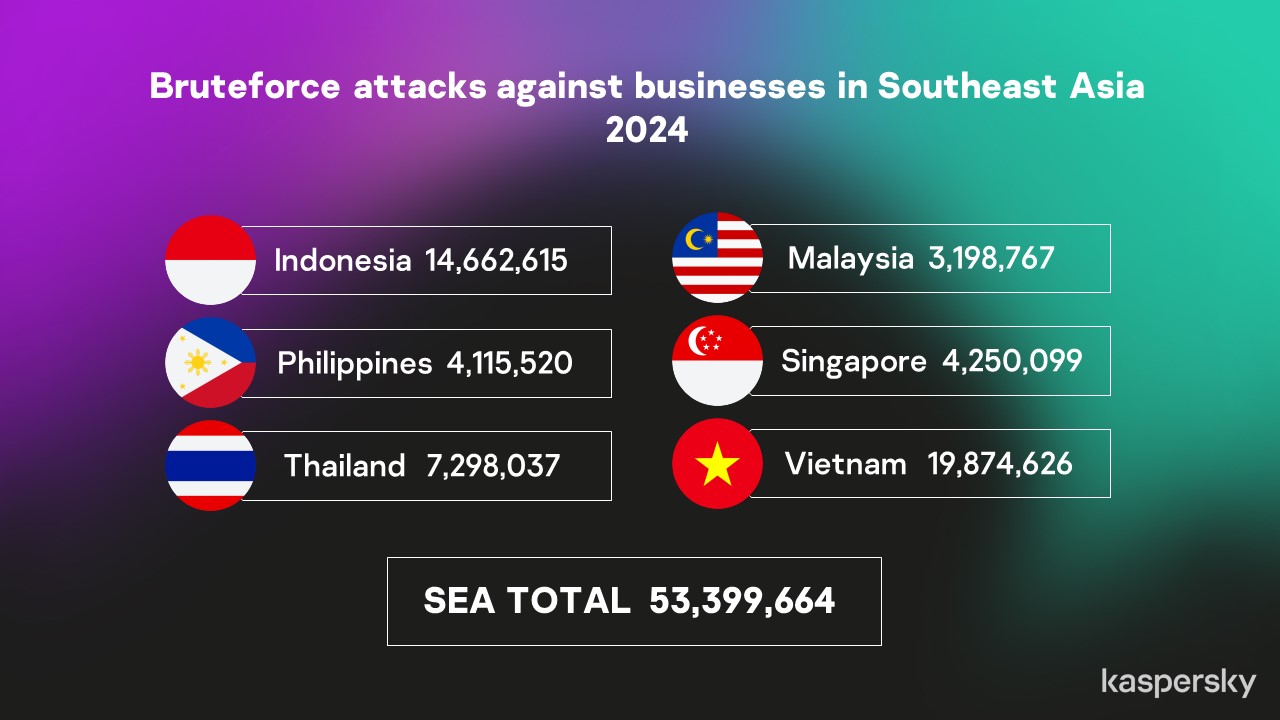The height and width of the screenshot is (720, 1280).
Task: Select the Vietnam 19,874,626 box
Action: click(932, 463)
